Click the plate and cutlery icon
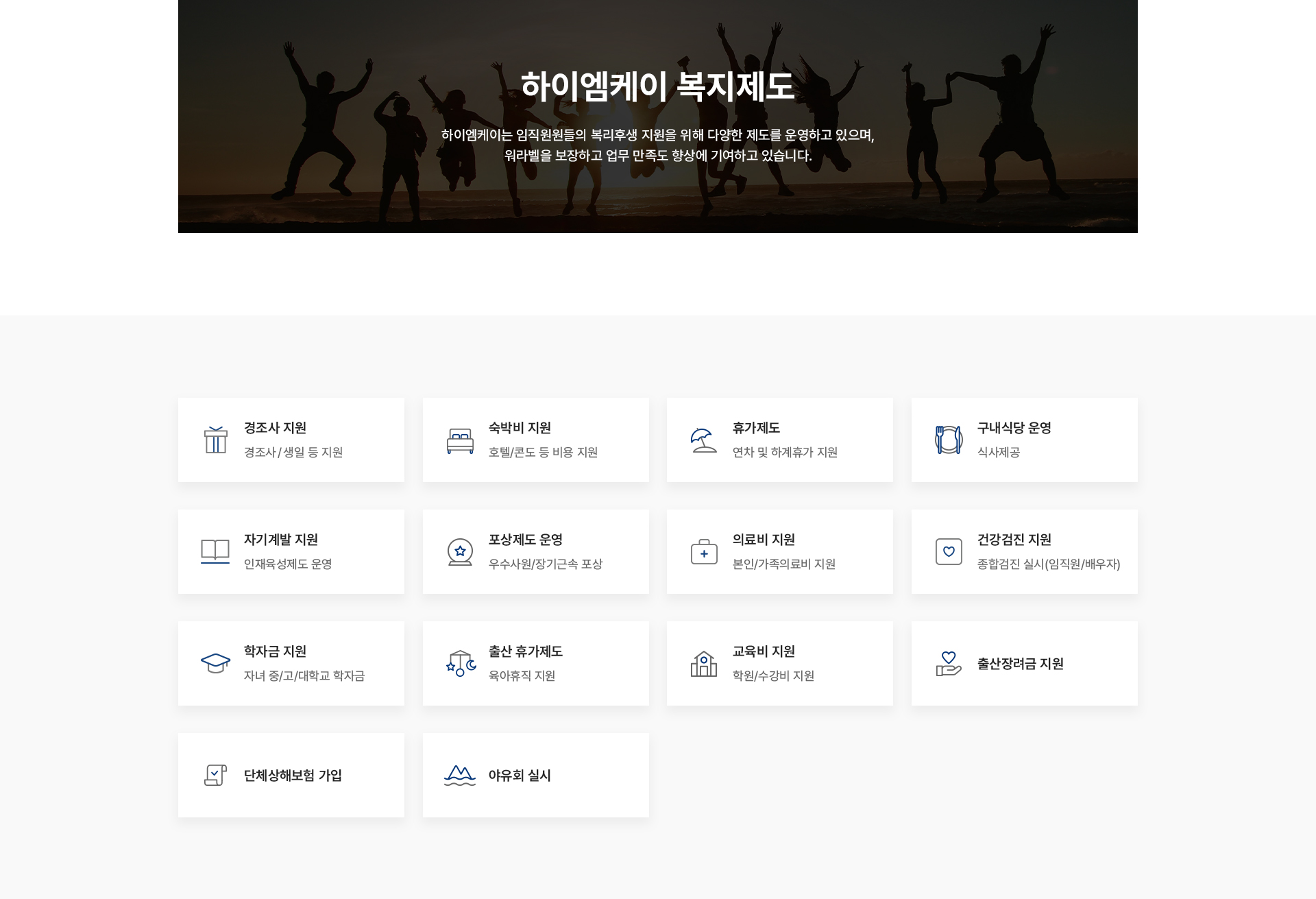 coord(949,440)
